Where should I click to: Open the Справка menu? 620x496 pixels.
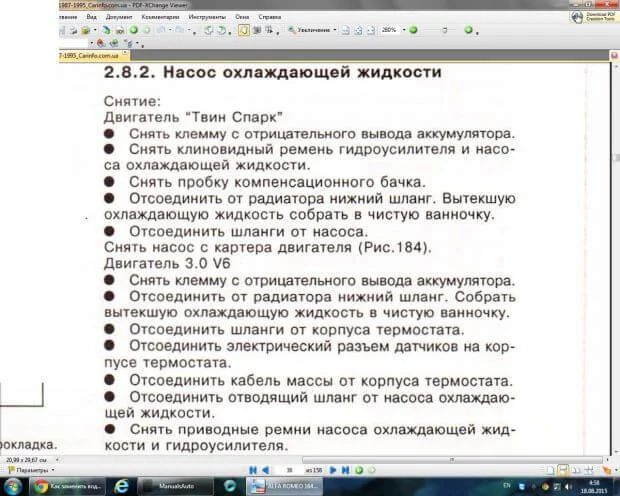pyautogui.click(x=270, y=17)
